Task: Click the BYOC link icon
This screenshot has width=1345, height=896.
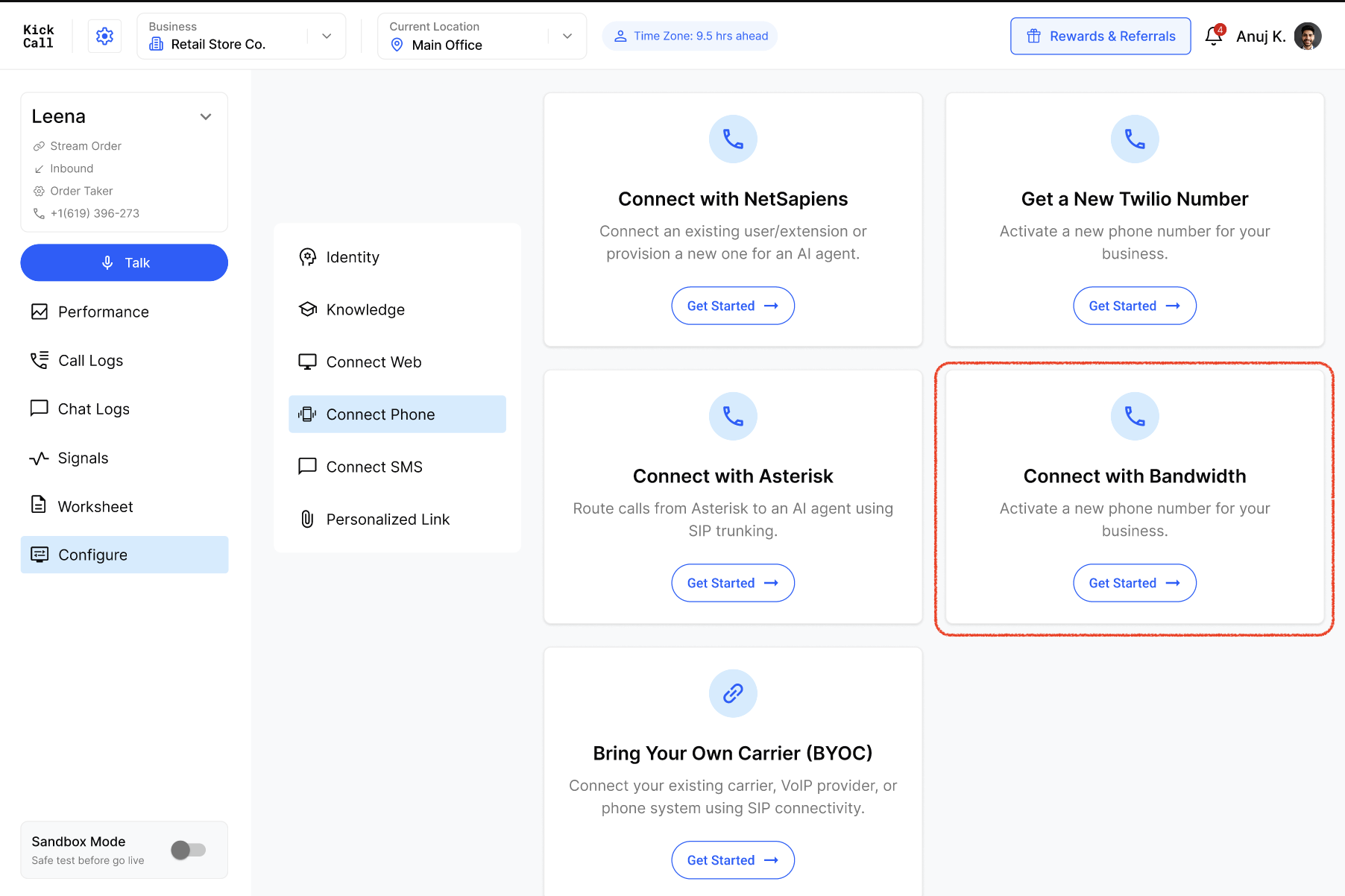Action: [733, 693]
